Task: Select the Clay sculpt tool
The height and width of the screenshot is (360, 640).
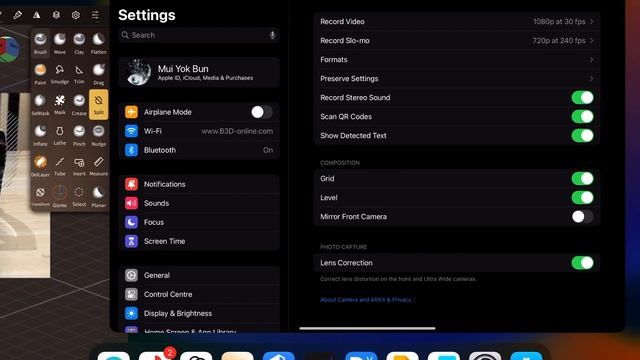Action: tap(79, 43)
